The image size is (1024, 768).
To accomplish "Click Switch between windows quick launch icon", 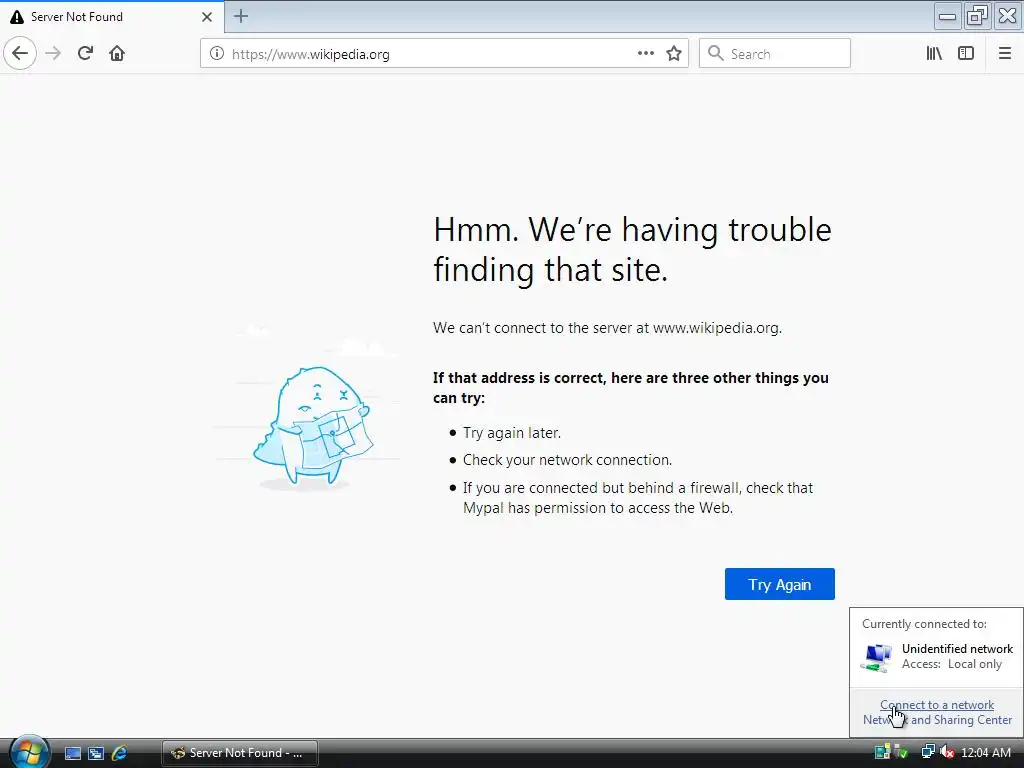I will click(95, 753).
